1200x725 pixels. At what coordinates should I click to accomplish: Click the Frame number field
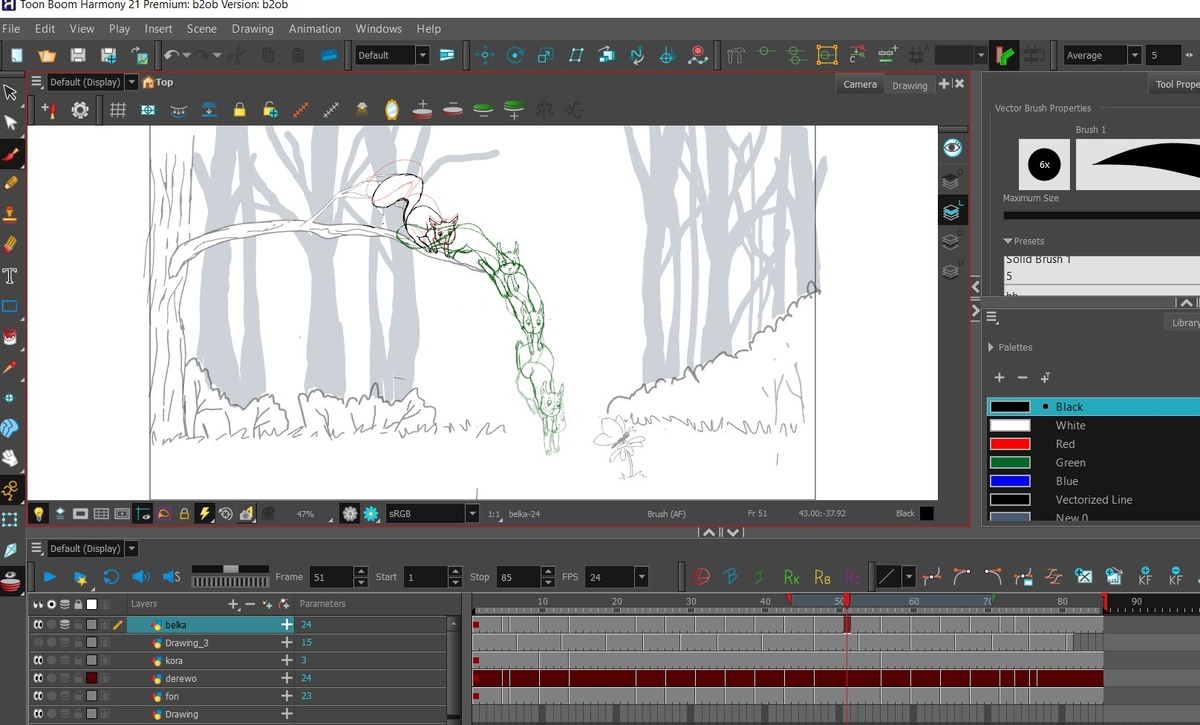331,577
